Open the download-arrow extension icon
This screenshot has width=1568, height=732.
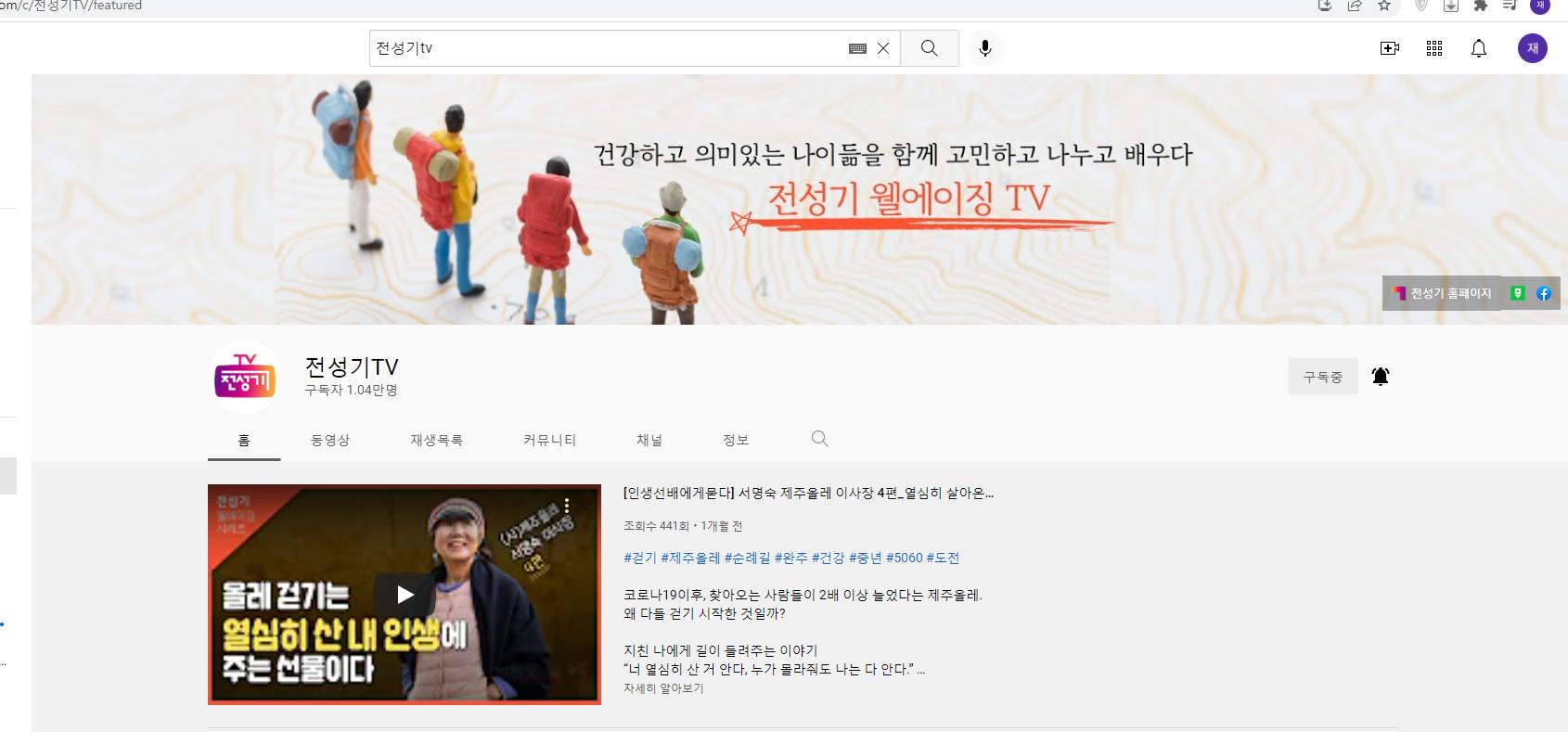click(1451, 6)
